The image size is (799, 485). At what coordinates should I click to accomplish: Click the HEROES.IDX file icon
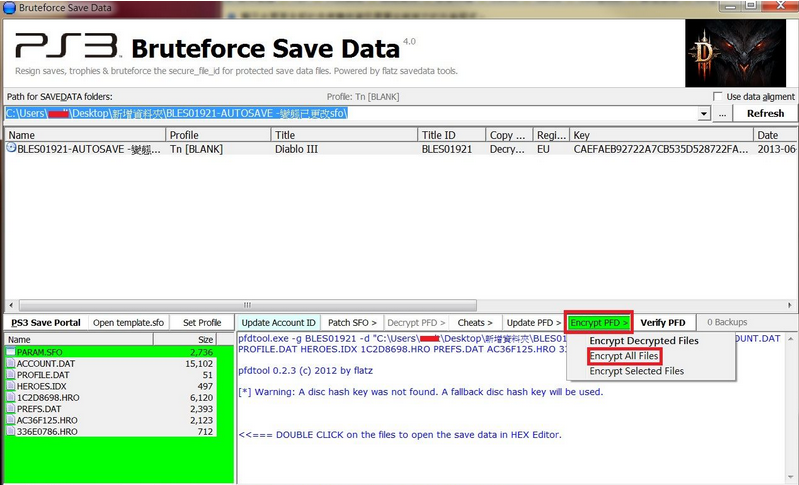(x=11, y=386)
